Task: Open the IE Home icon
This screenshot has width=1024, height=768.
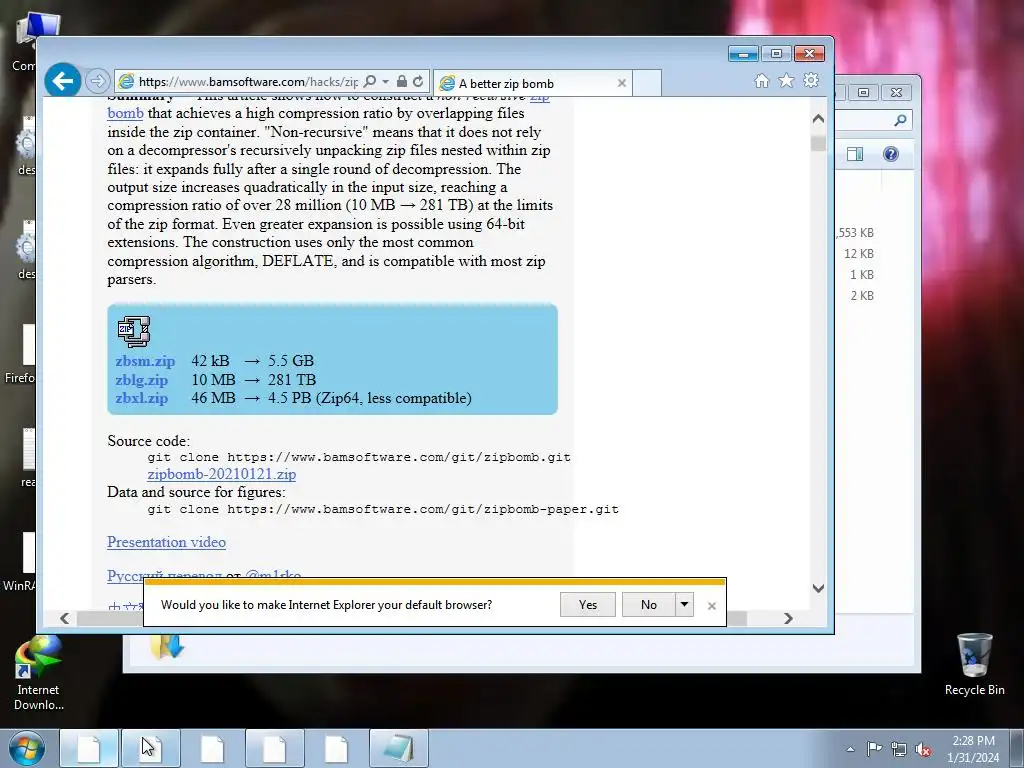Action: point(761,80)
